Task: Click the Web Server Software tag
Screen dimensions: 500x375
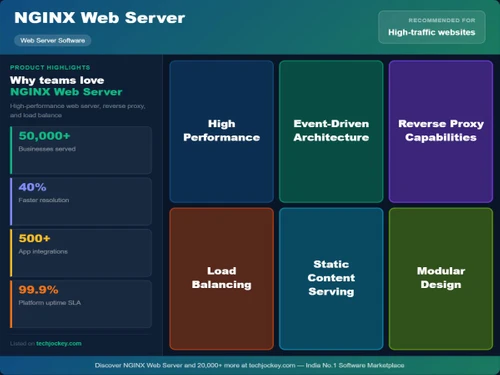Action: pyautogui.click(x=52, y=40)
